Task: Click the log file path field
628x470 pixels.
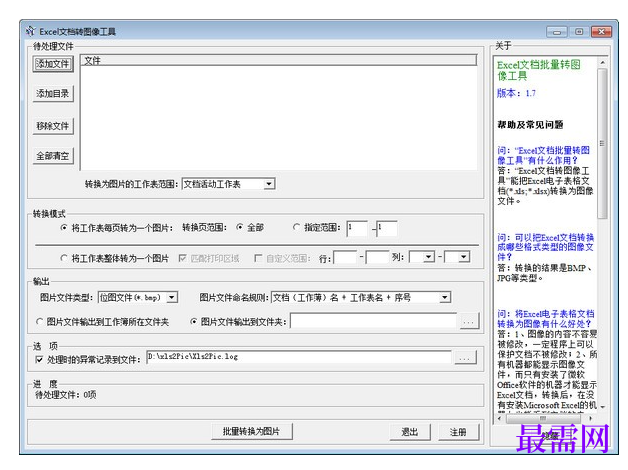Action: point(299,357)
